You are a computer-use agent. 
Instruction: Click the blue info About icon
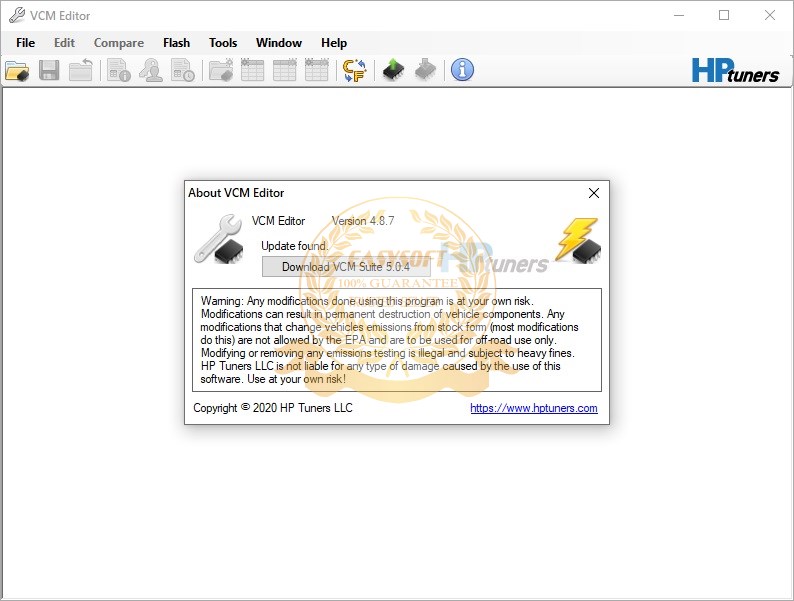462,70
